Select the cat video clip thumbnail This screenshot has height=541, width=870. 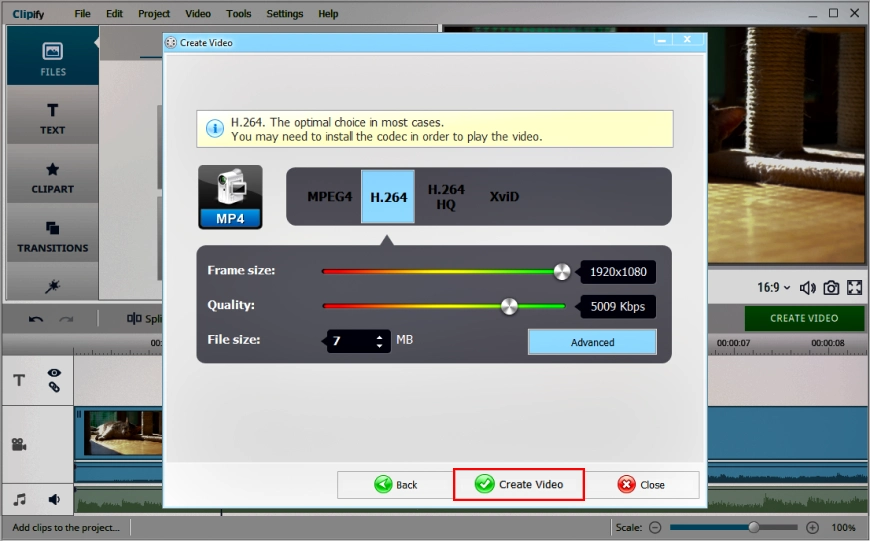[x=123, y=433]
